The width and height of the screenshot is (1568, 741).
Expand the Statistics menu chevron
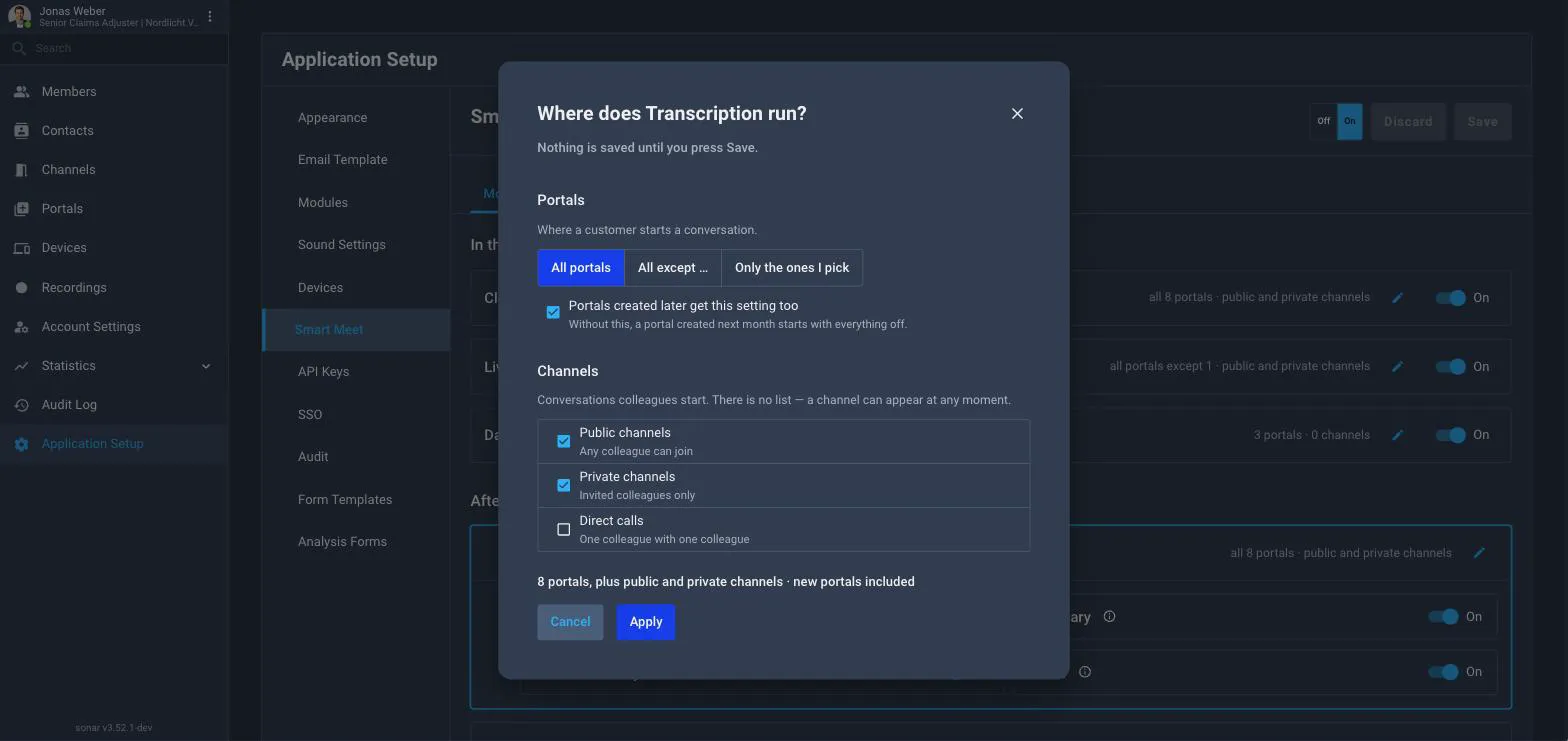tap(206, 366)
